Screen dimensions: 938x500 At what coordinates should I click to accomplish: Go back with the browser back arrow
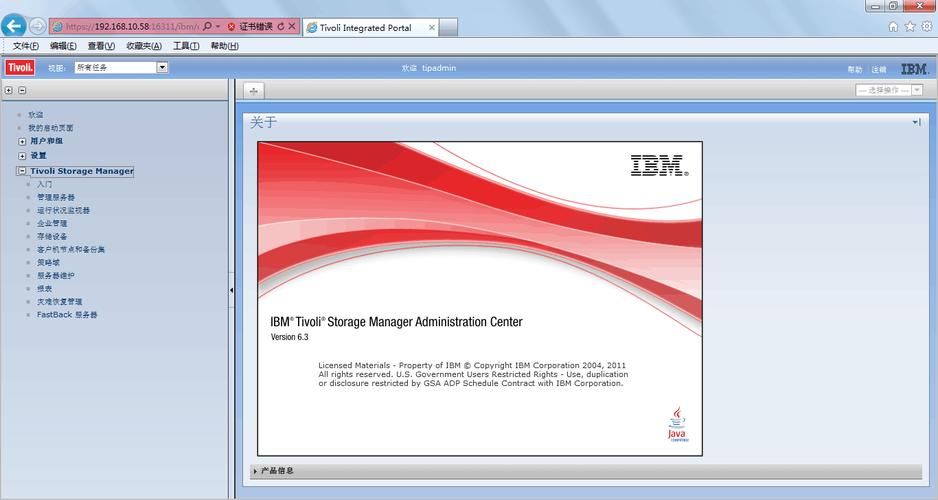[x=13, y=26]
